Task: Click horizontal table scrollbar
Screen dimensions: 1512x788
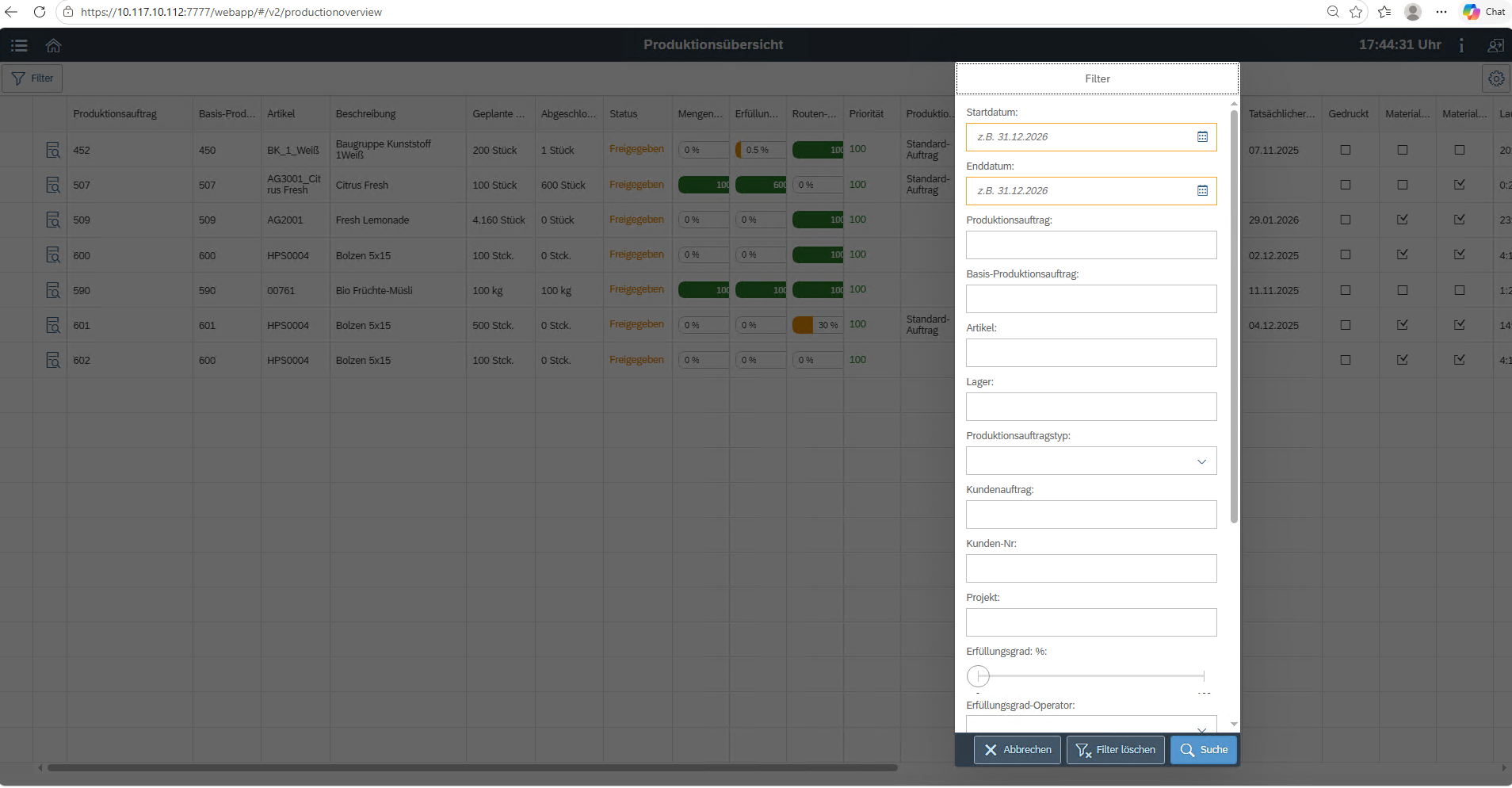Action: [472, 767]
